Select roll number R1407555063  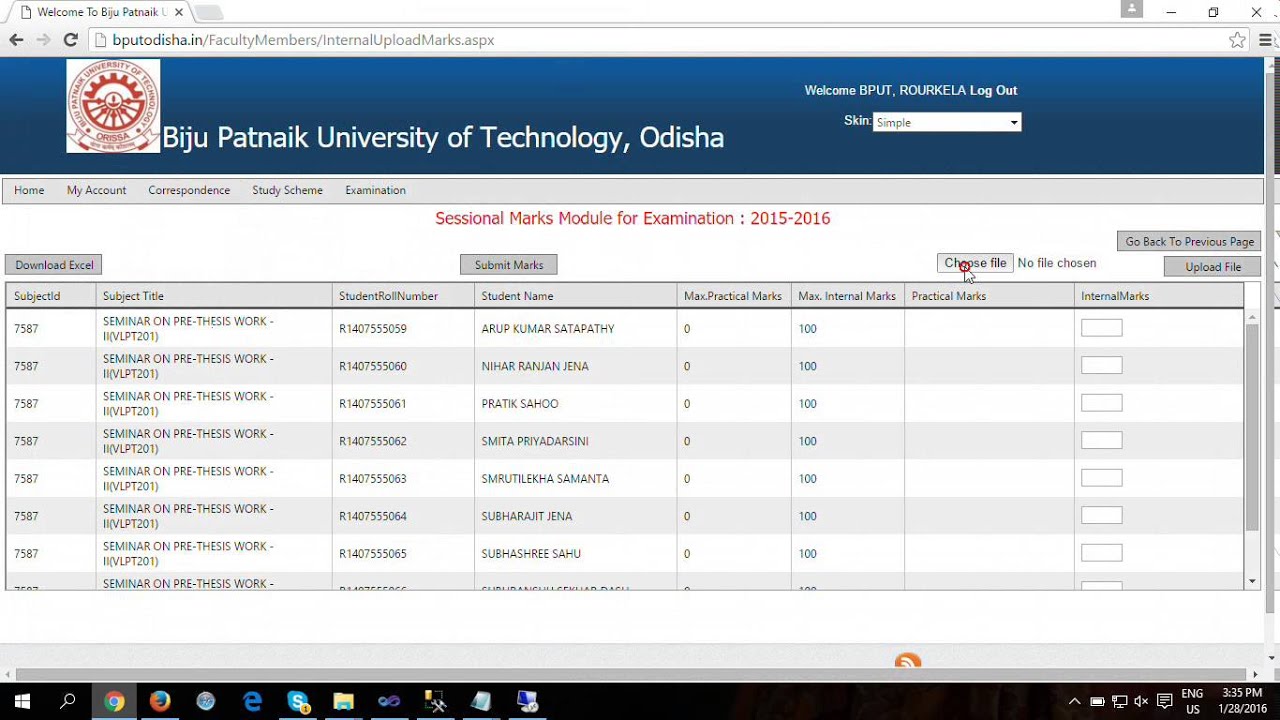[372, 479]
